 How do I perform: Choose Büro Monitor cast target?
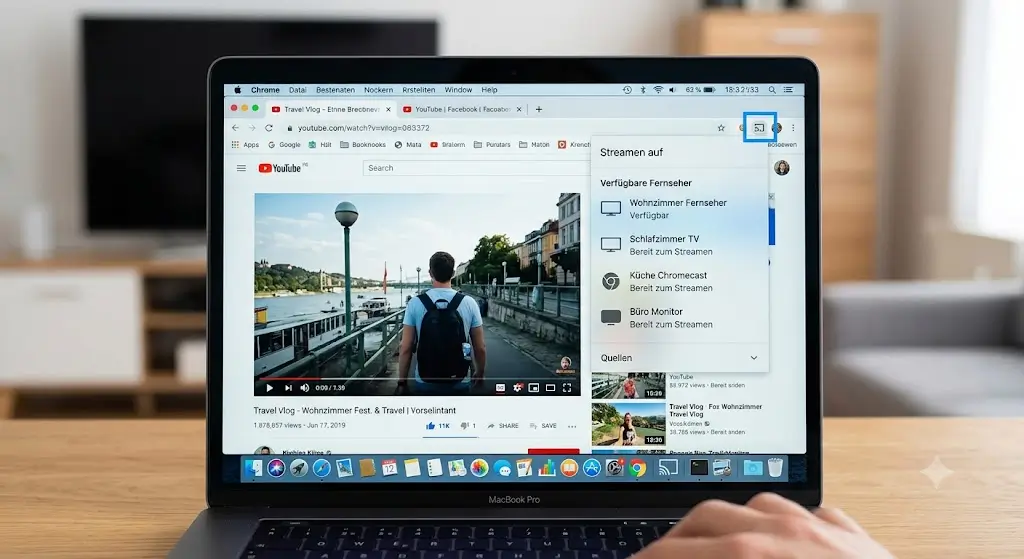click(679, 318)
